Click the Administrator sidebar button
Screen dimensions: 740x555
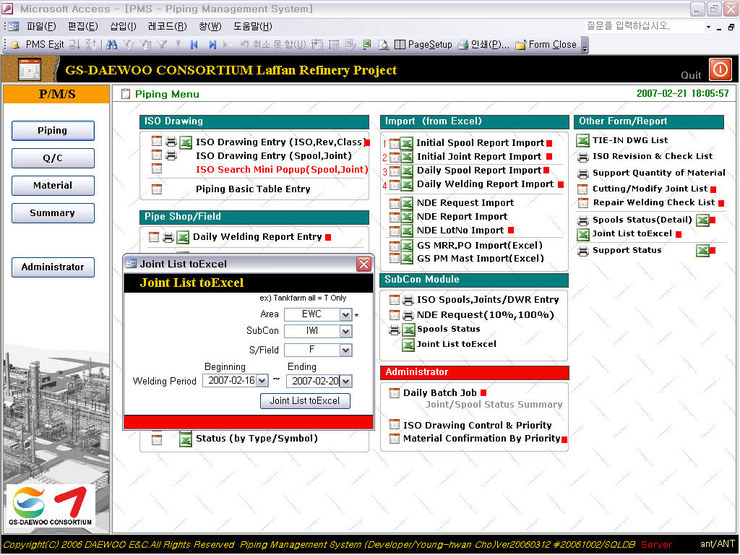(x=53, y=267)
